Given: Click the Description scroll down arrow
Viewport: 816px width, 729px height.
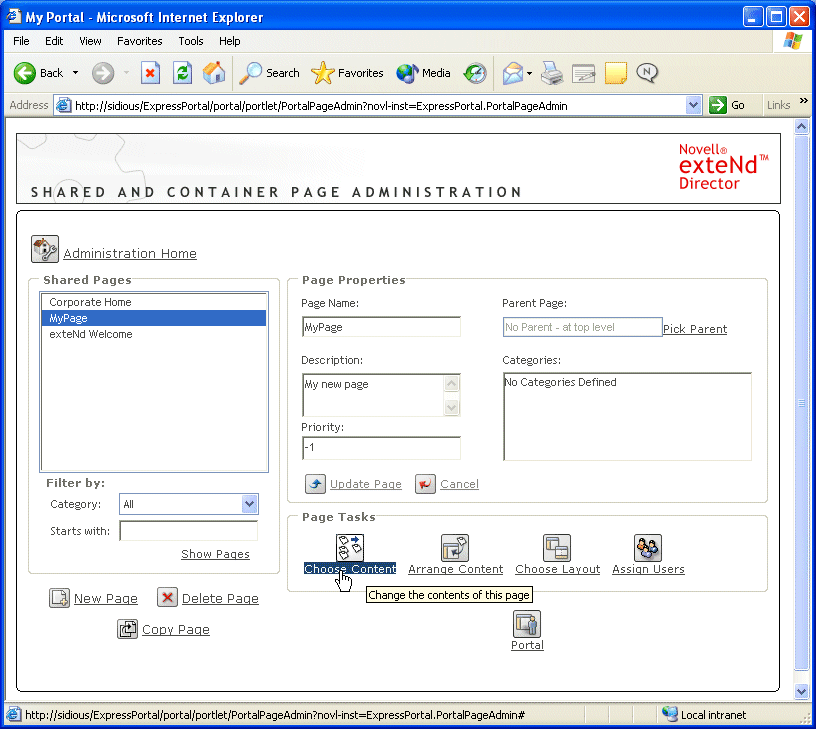Looking at the screenshot, I should tap(451, 407).
